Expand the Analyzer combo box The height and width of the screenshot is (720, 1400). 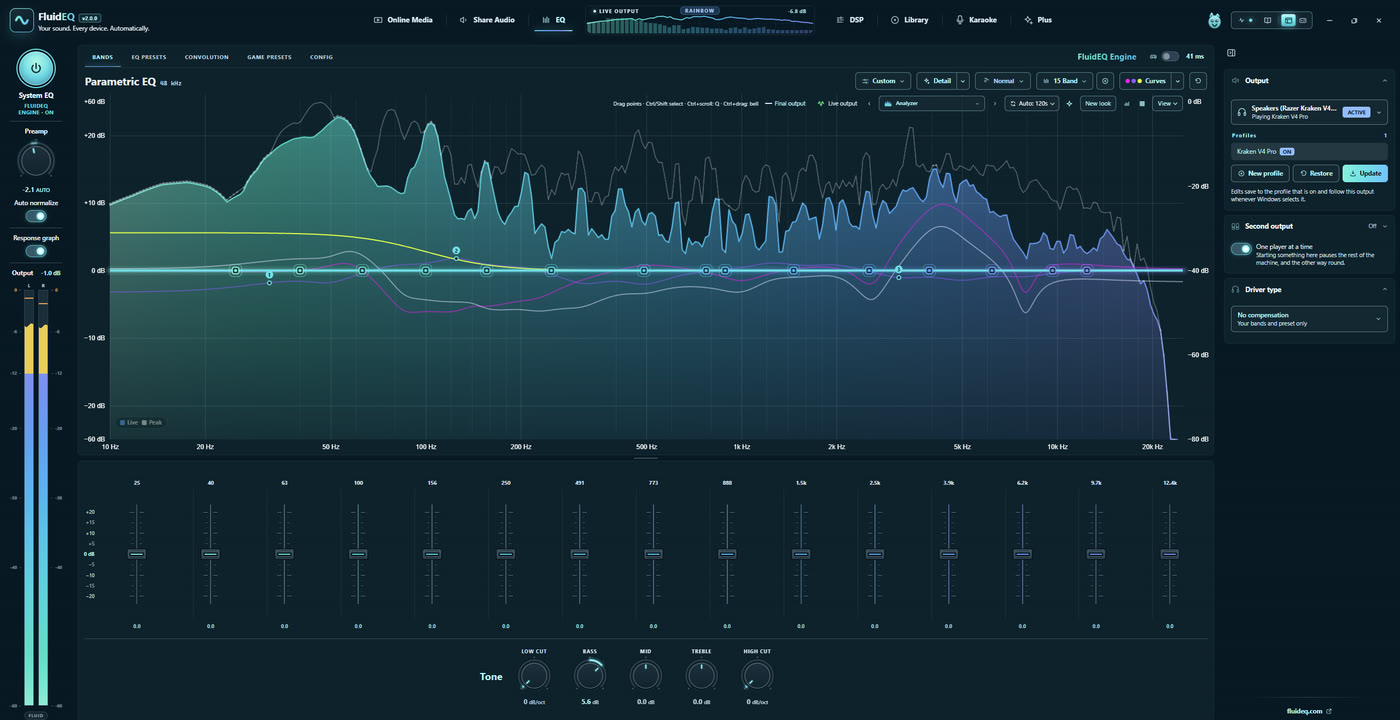[932, 103]
